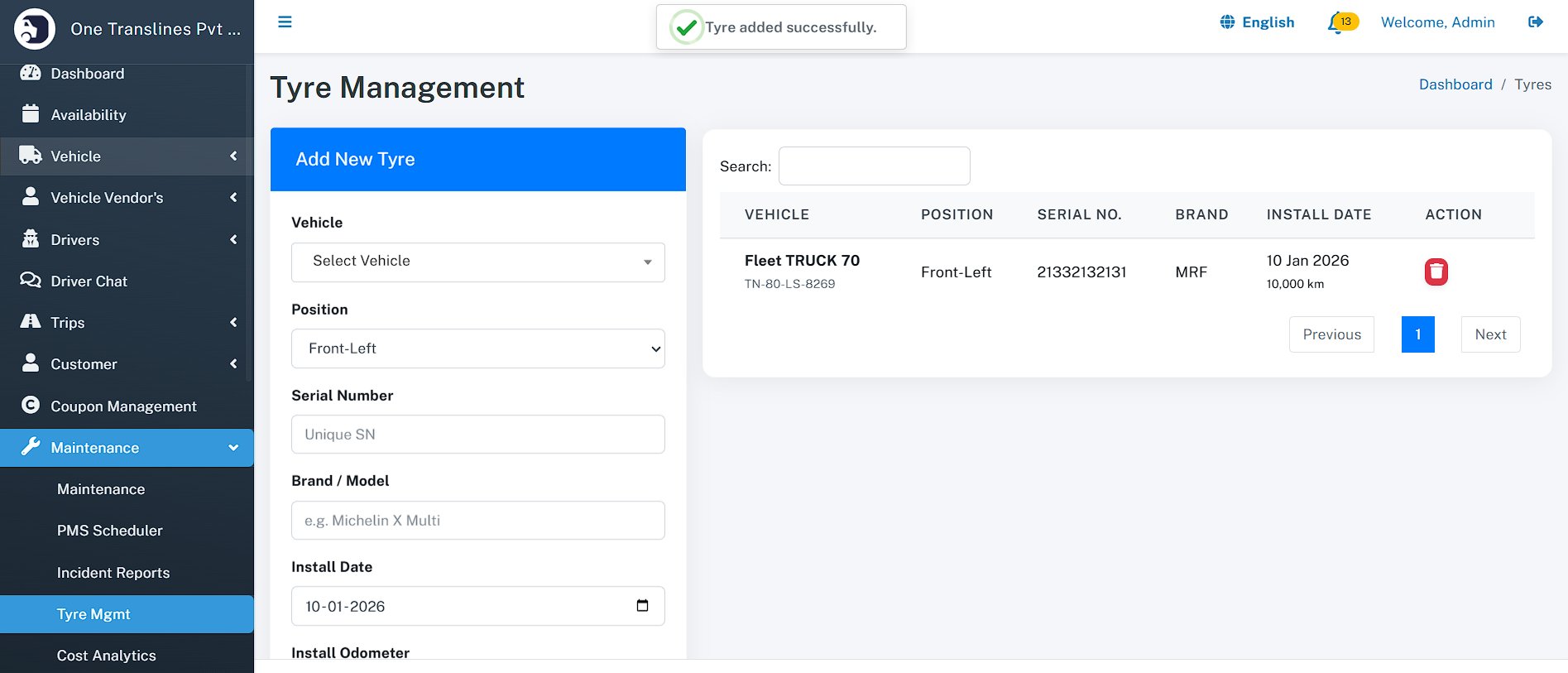Click the globe language icon
Viewport: 1568px width, 673px height.
pos(1227,22)
